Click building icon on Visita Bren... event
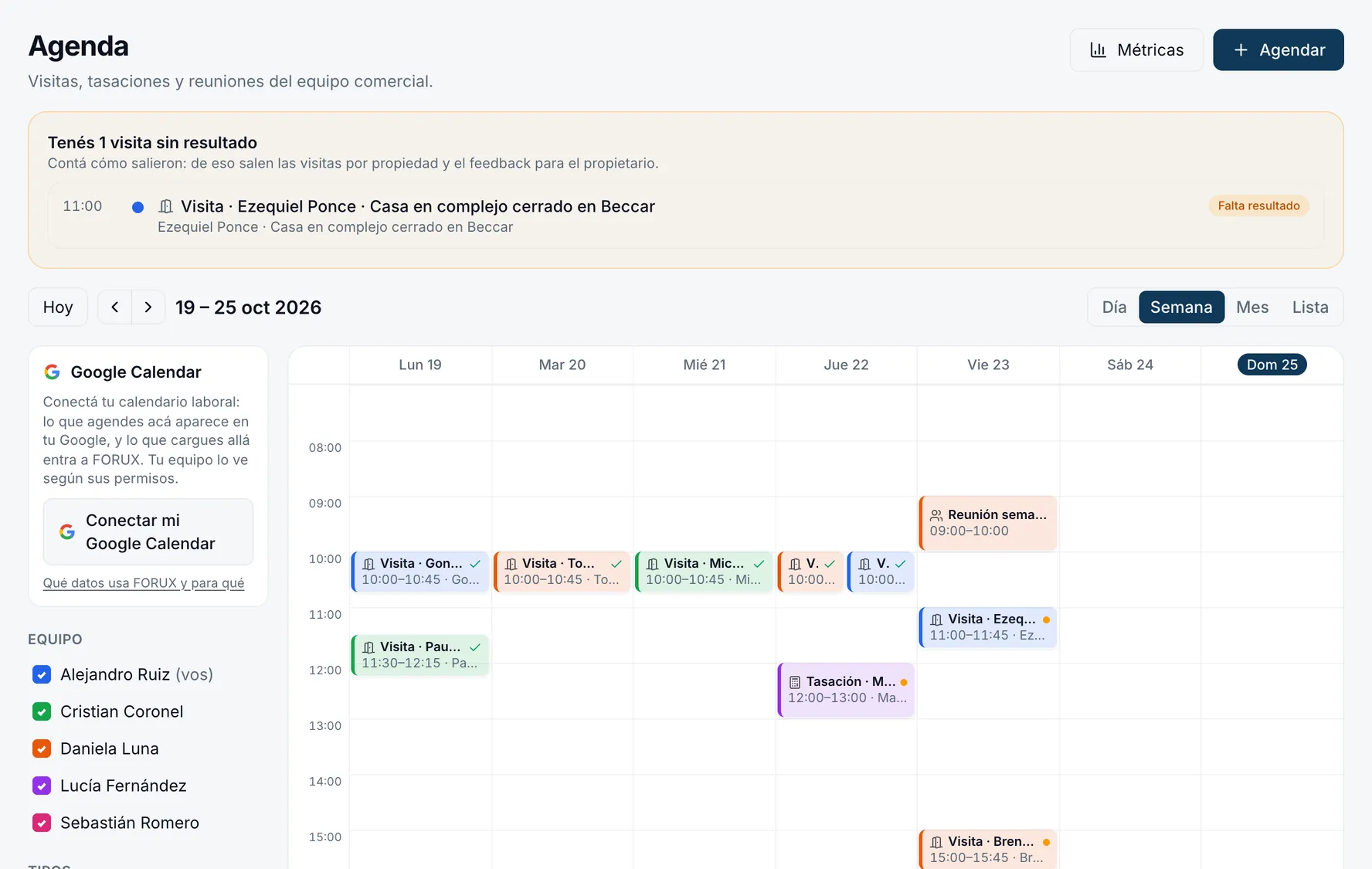 pos(936,842)
